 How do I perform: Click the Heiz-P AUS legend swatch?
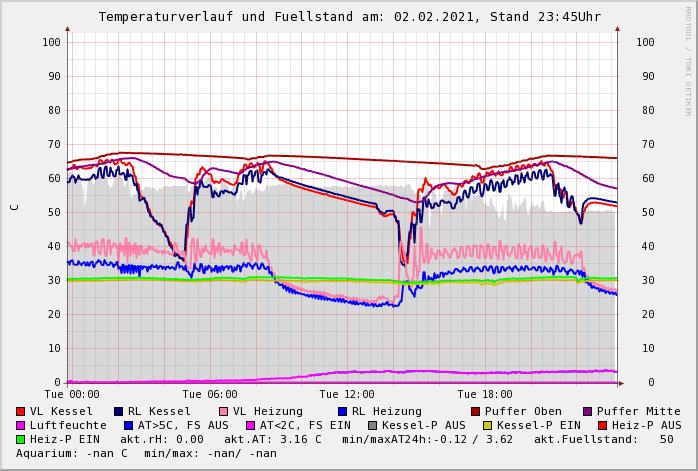click(x=602, y=425)
